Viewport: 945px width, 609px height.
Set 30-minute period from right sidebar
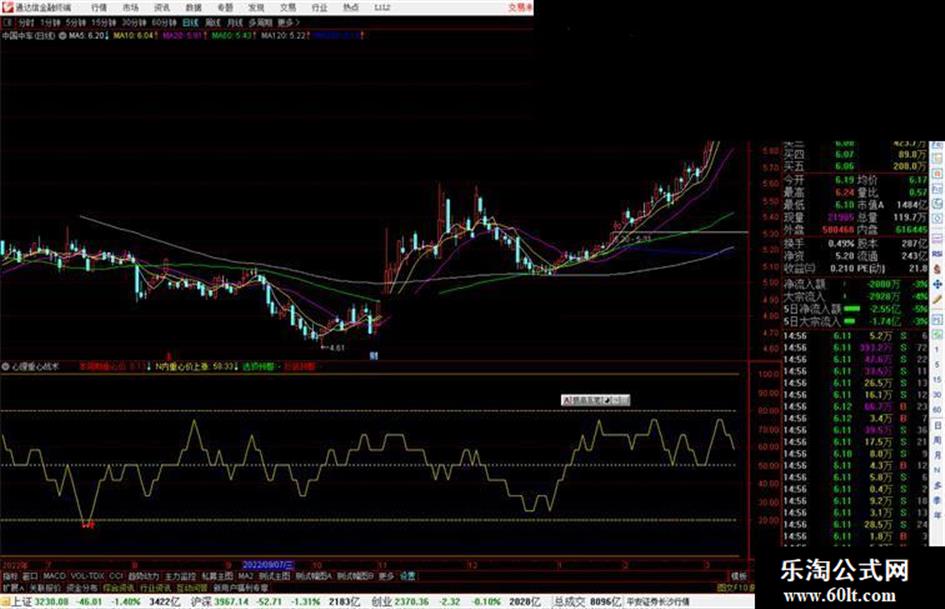click(937, 395)
